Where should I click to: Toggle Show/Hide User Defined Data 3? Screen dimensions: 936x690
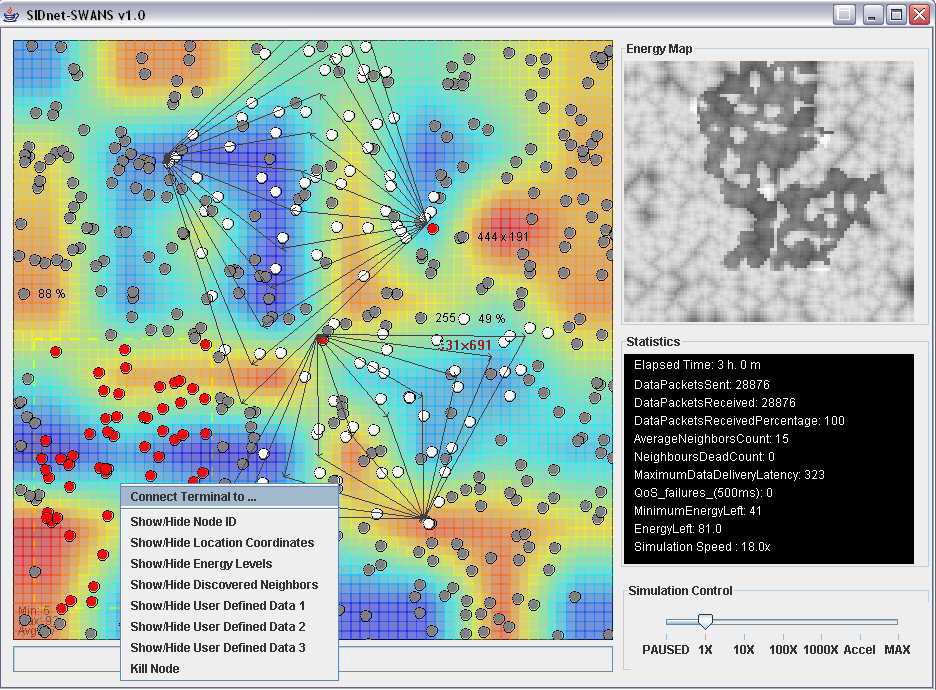[218, 648]
